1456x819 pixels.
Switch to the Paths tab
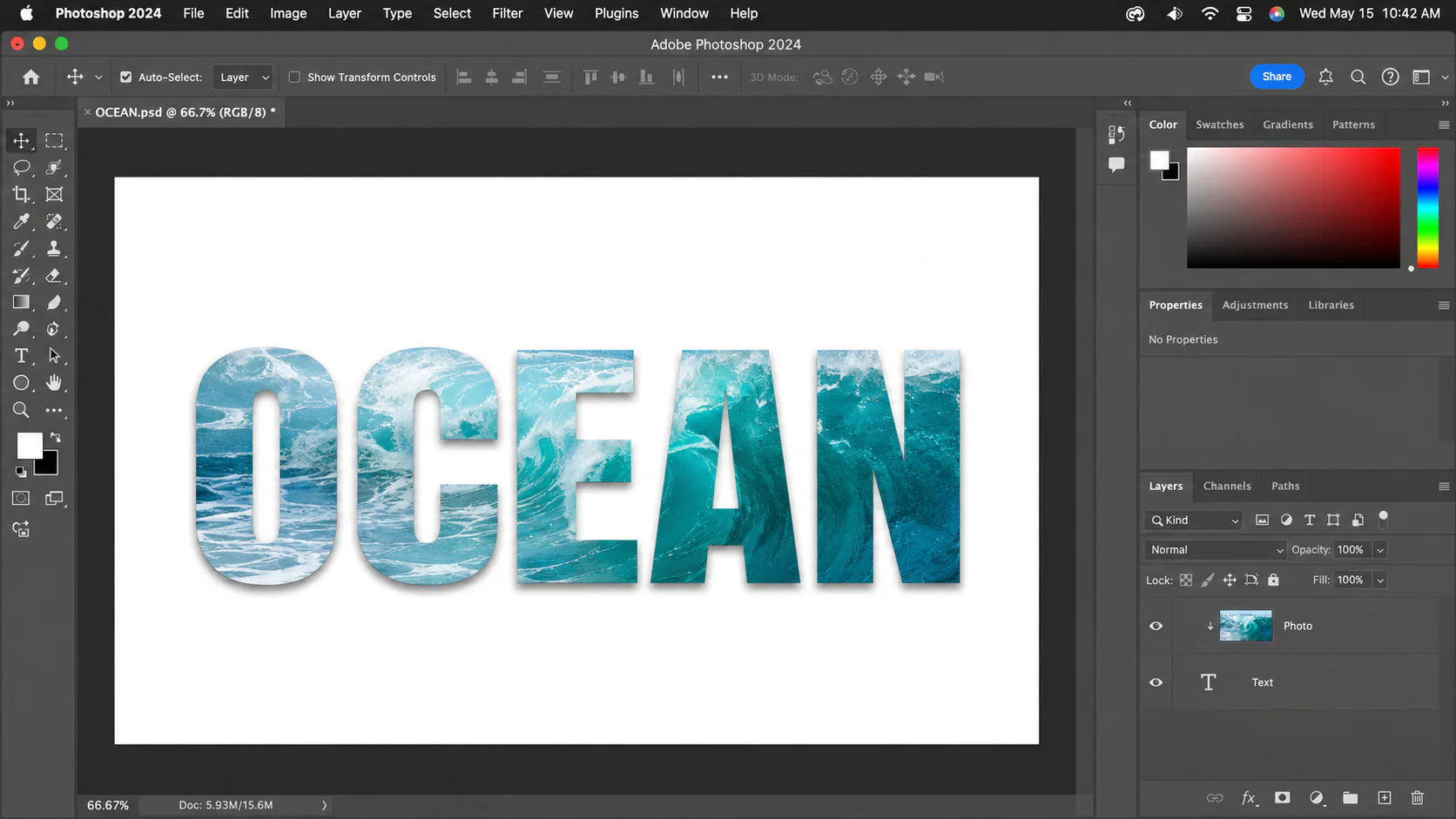click(x=1285, y=486)
